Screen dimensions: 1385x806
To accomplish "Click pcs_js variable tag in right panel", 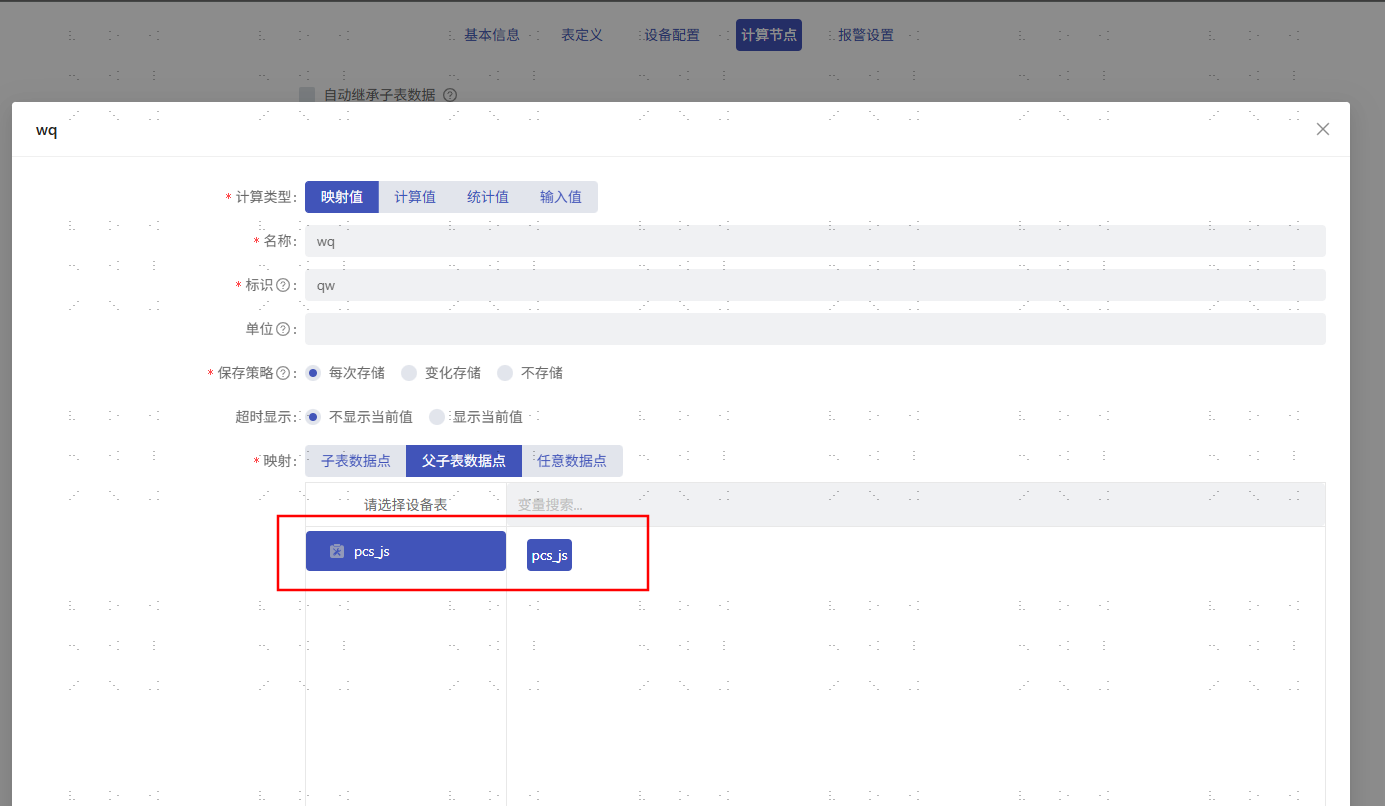I will pyautogui.click(x=549, y=555).
